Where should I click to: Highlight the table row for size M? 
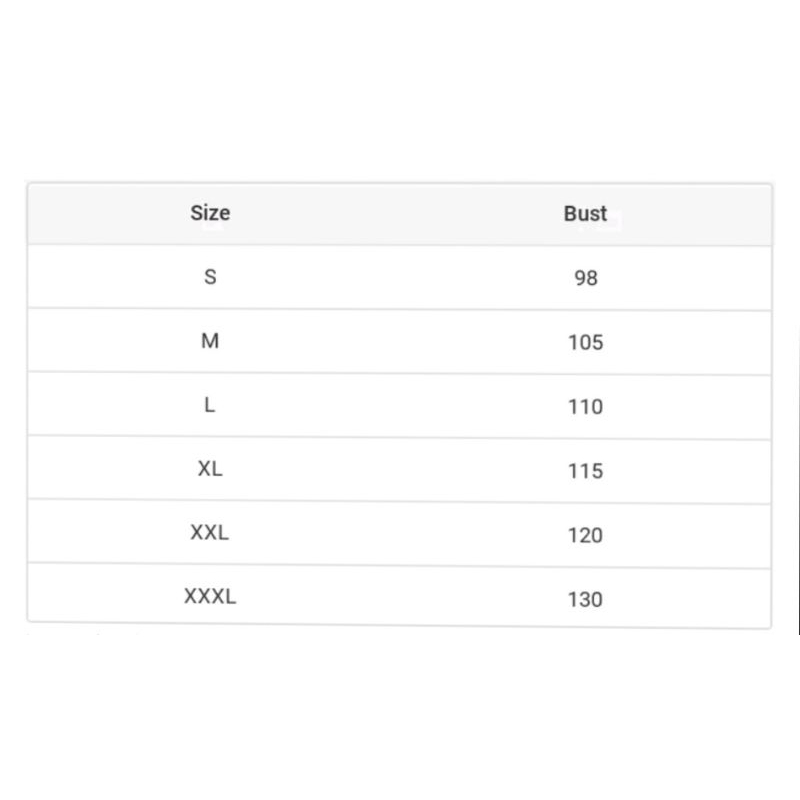(x=400, y=341)
